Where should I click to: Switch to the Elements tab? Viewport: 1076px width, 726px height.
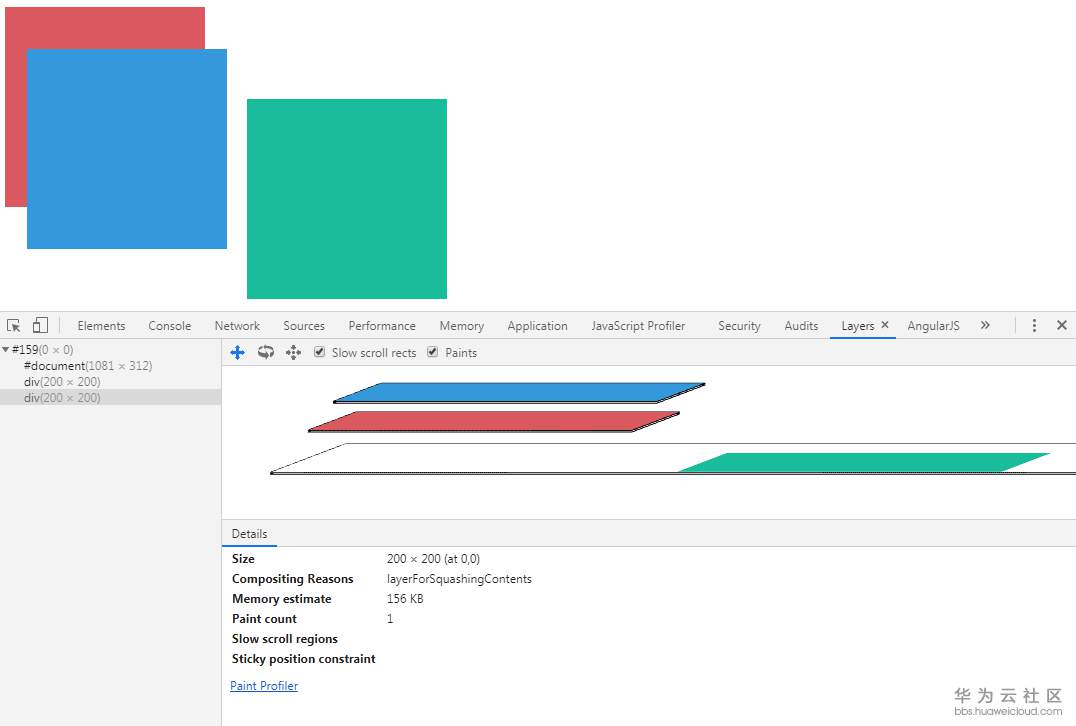(x=101, y=326)
